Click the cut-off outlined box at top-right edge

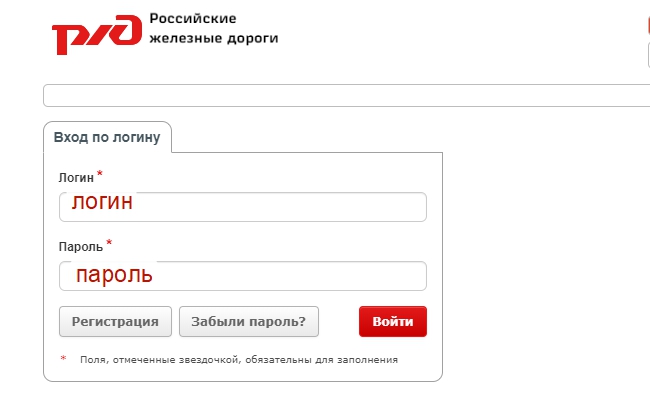tap(648, 55)
